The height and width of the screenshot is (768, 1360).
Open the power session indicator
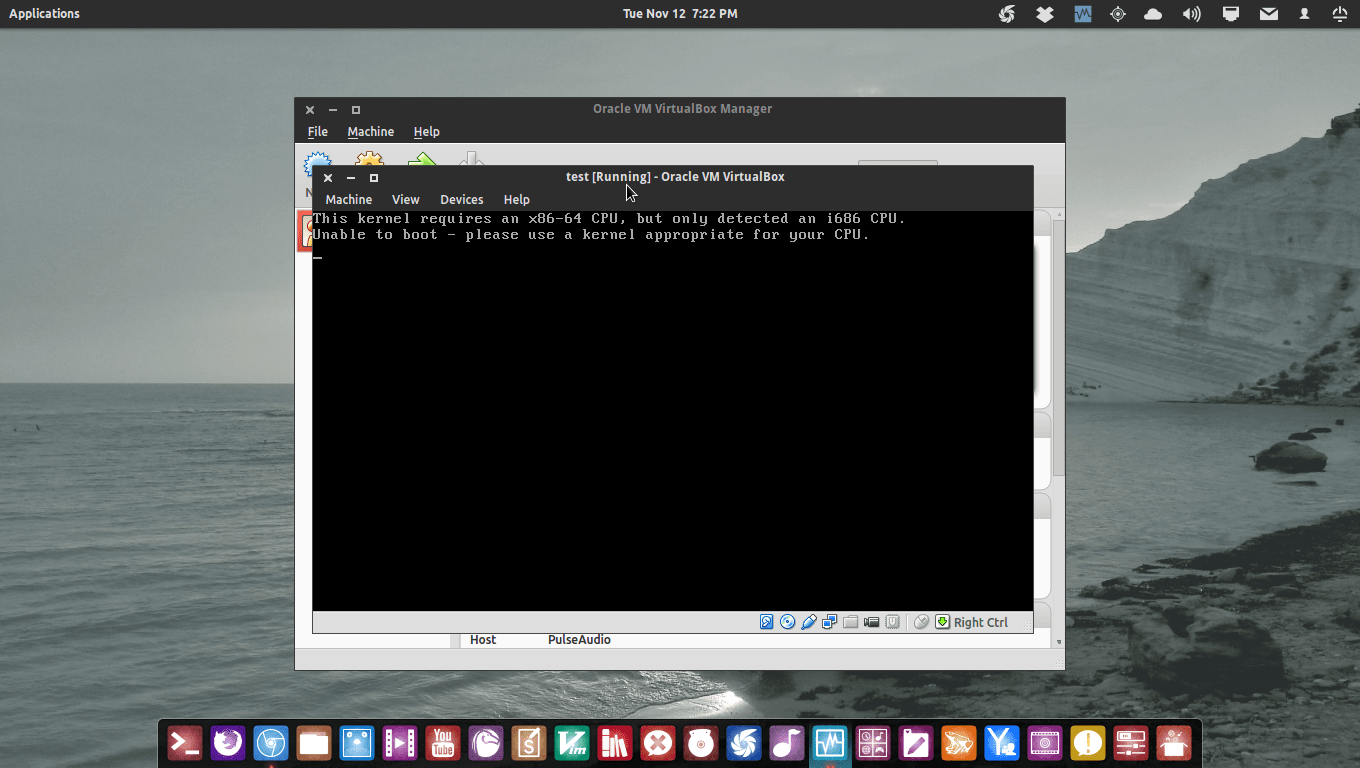pyautogui.click(x=1340, y=14)
